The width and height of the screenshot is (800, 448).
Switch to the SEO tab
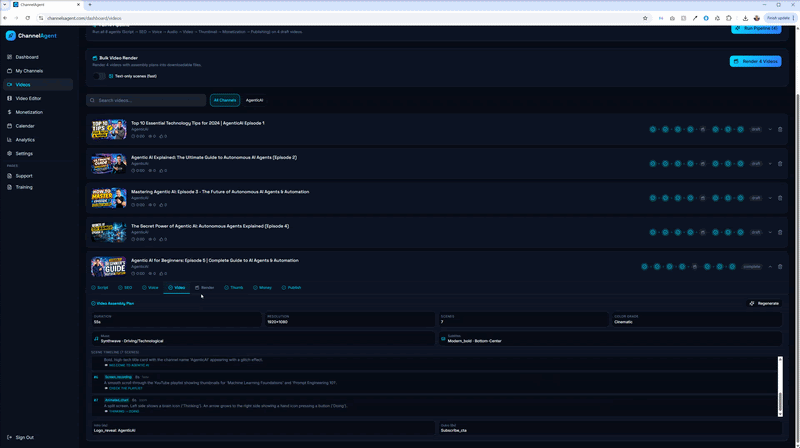tap(125, 288)
